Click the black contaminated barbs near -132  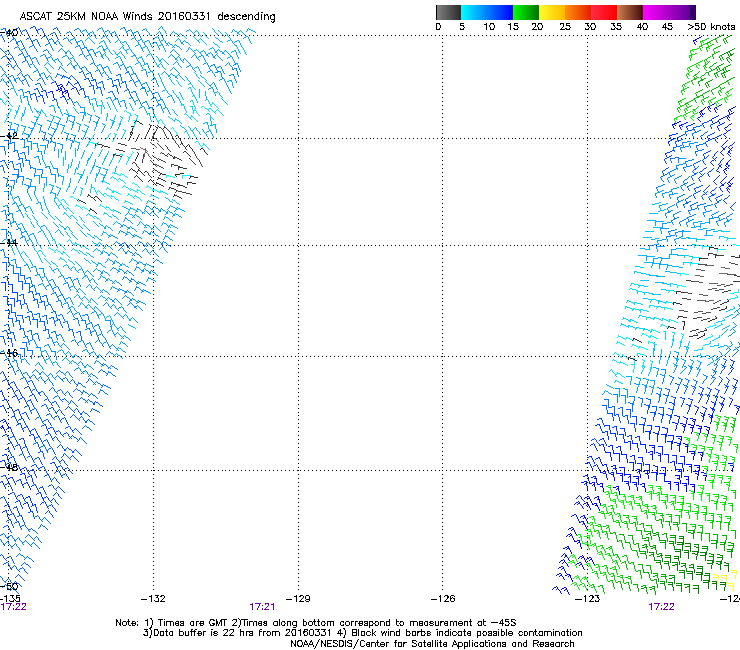[160, 160]
